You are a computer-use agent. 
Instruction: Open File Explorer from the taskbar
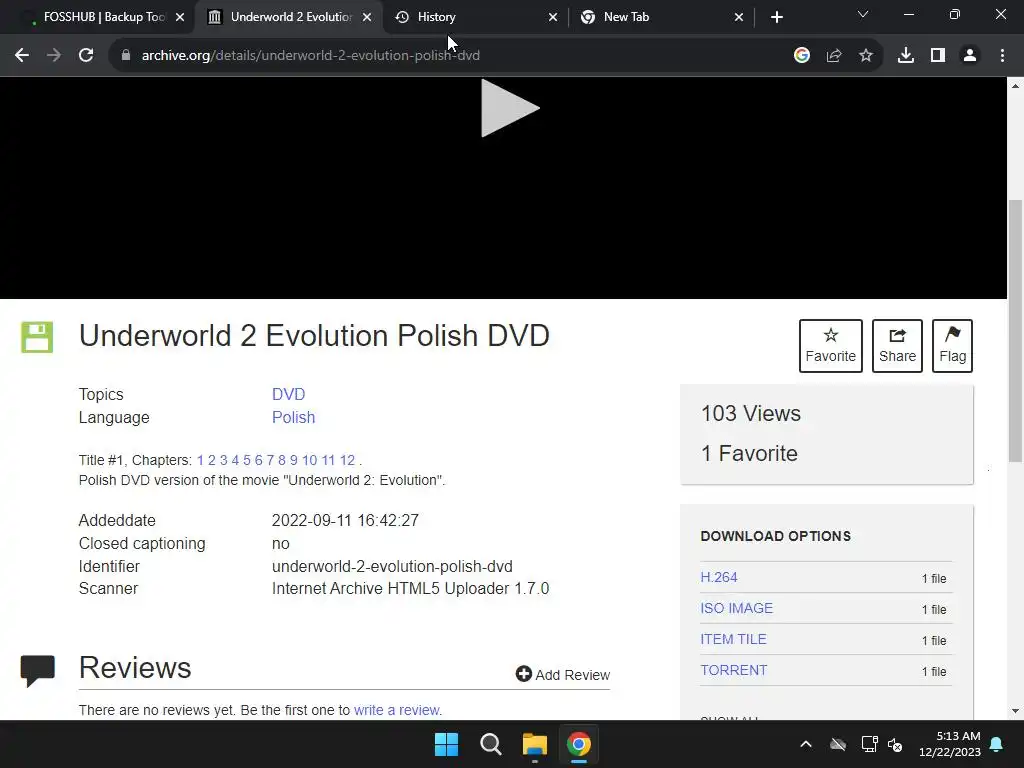534,744
